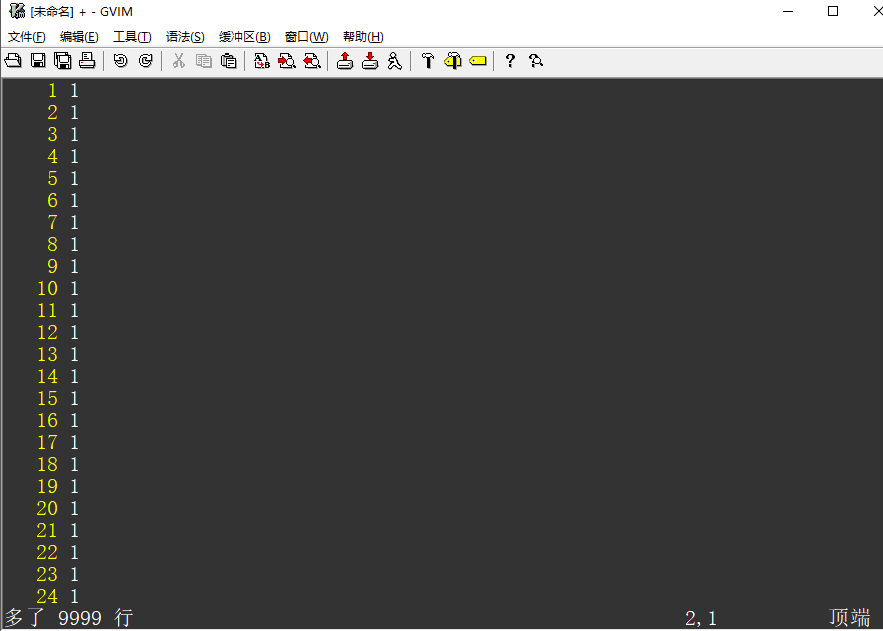
Task: Click the Find Previous icon
Action: [x=311, y=61]
